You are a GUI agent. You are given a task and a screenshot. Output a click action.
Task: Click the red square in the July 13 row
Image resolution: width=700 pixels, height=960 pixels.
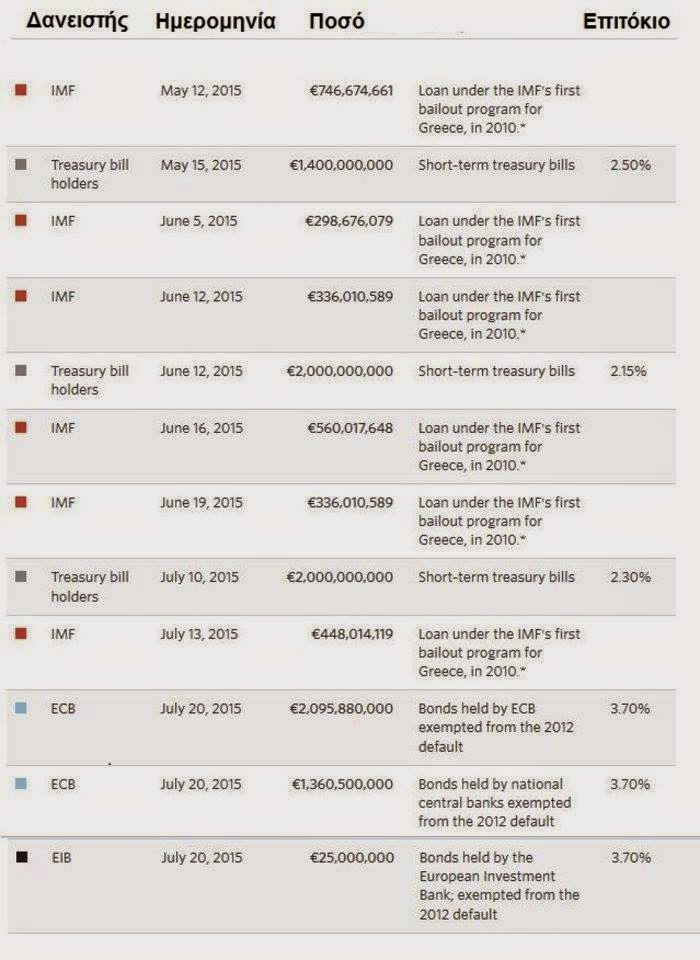coord(21,633)
